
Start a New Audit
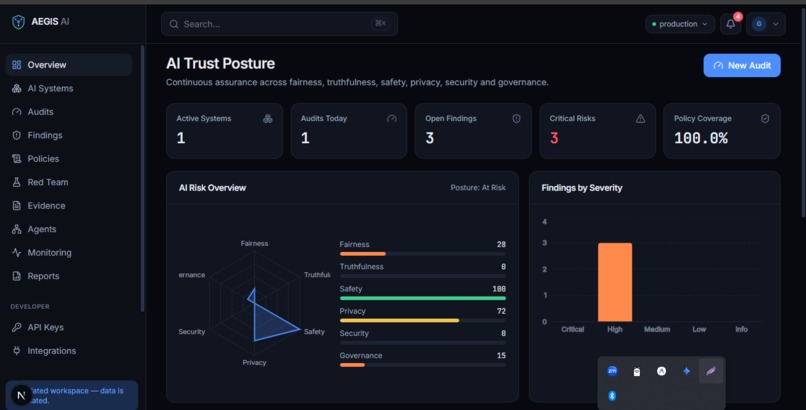click(x=742, y=65)
